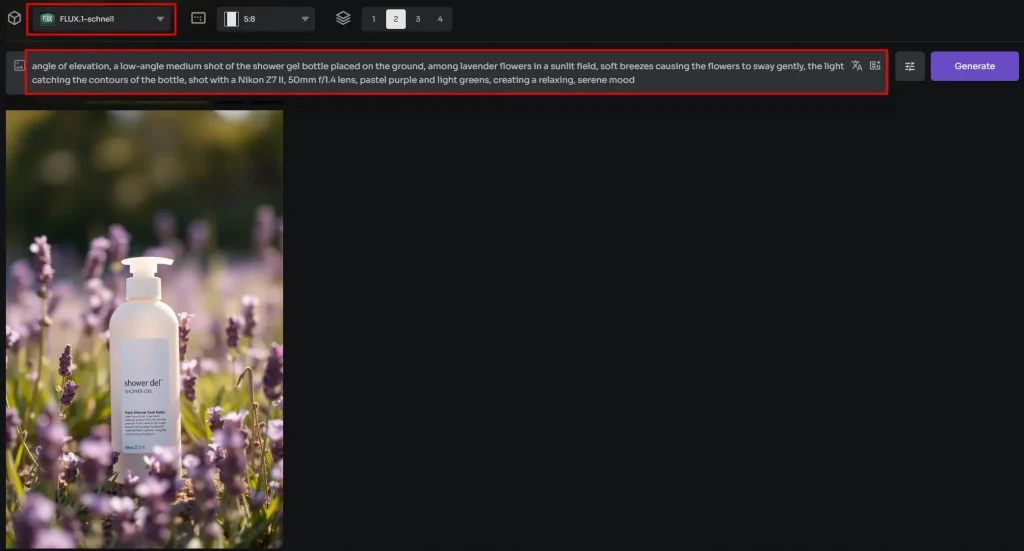Viewport: 1024px width, 551px height.
Task: Set image count to 3
Action: [x=418, y=19]
